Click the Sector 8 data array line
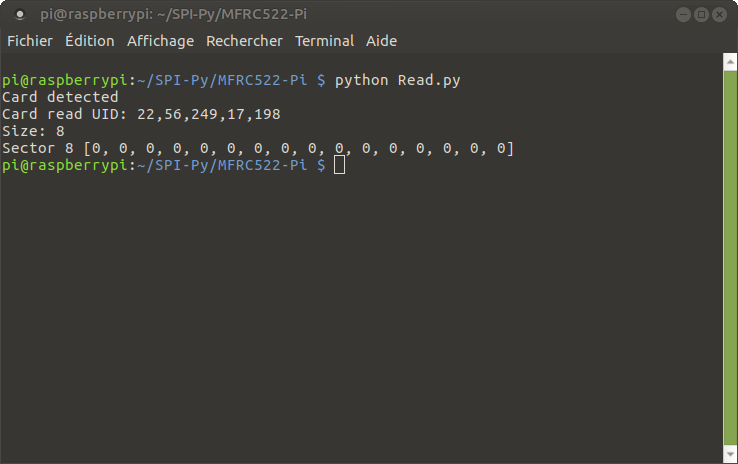Image resolution: width=738 pixels, height=464 pixels. tap(258, 149)
